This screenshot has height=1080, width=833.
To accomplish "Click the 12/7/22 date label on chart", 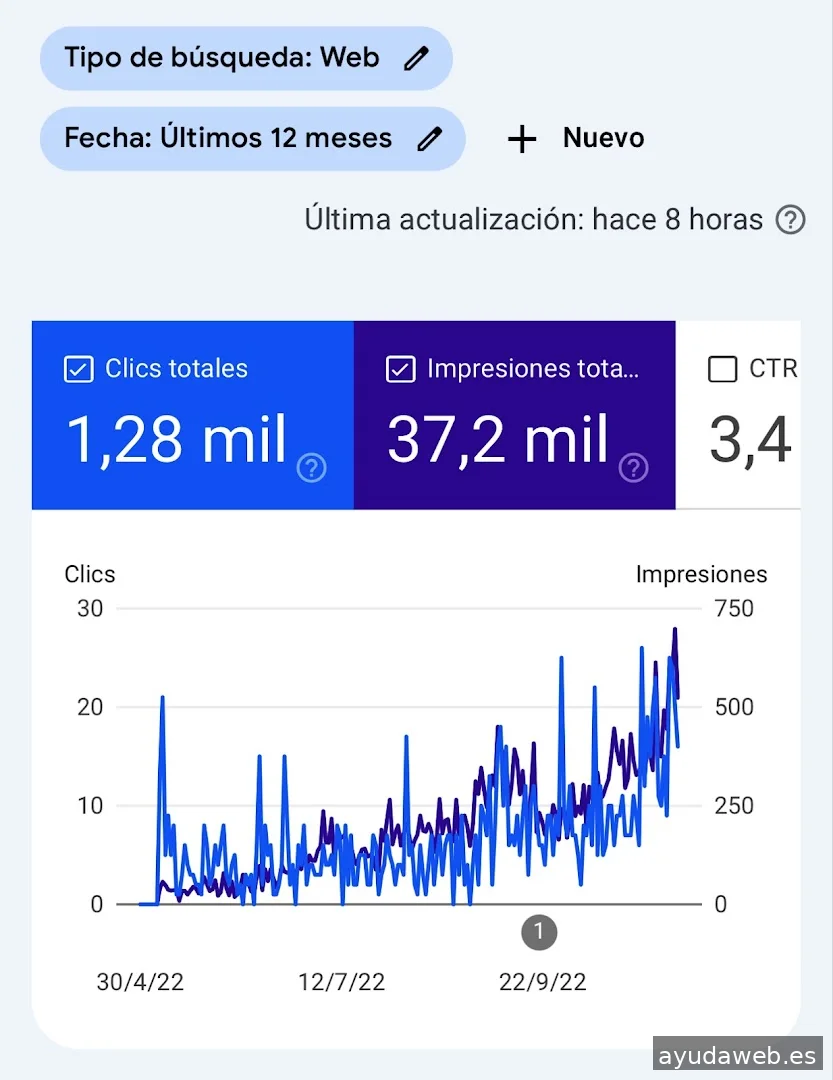I will (x=341, y=982).
